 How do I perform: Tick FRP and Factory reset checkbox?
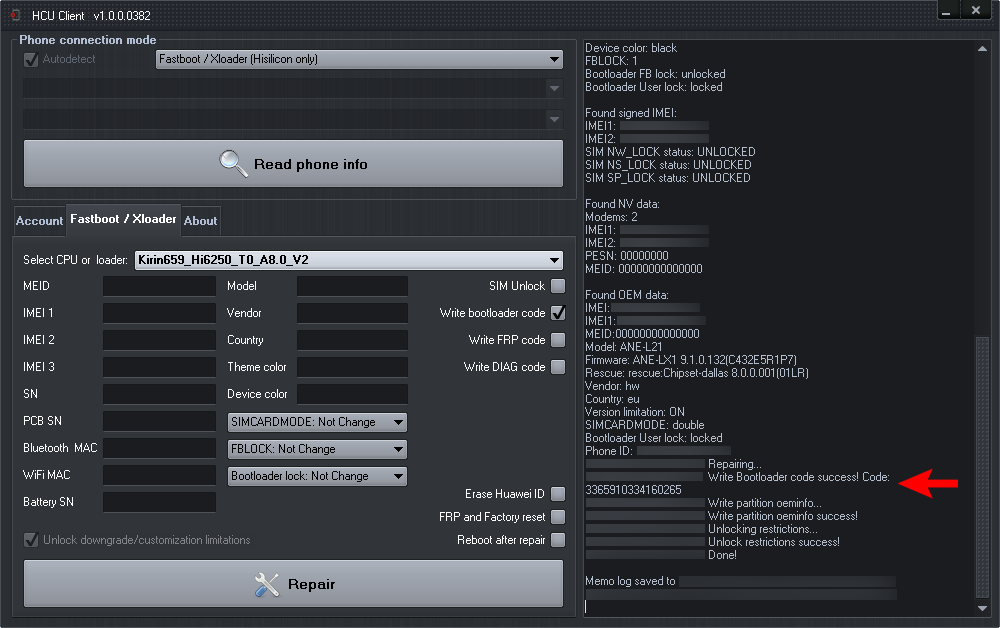click(558, 516)
